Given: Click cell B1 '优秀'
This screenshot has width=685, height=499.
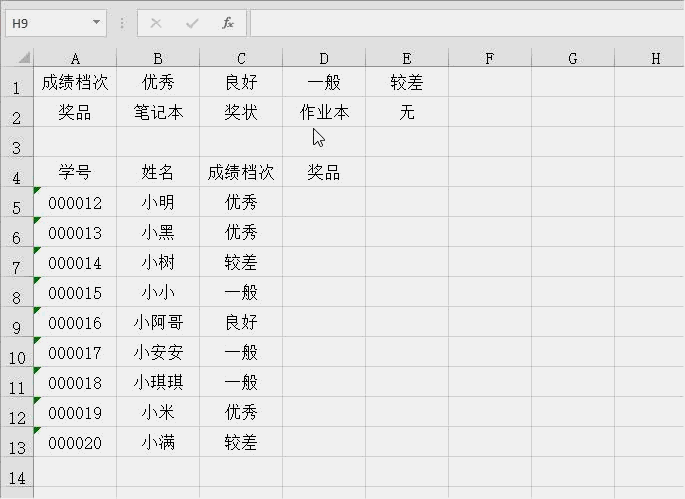Looking at the screenshot, I should point(158,82).
